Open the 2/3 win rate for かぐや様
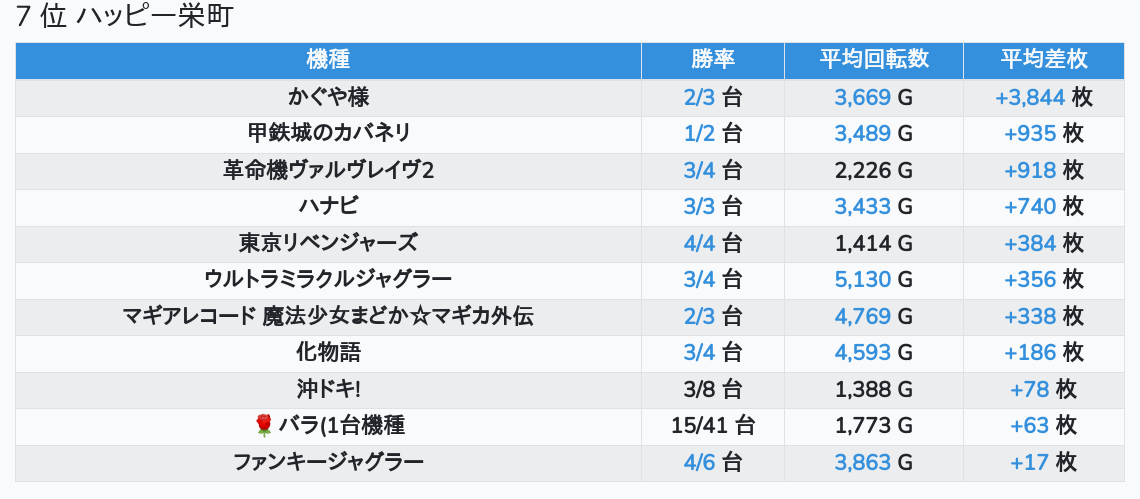 pyautogui.click(x=700, y=97)
